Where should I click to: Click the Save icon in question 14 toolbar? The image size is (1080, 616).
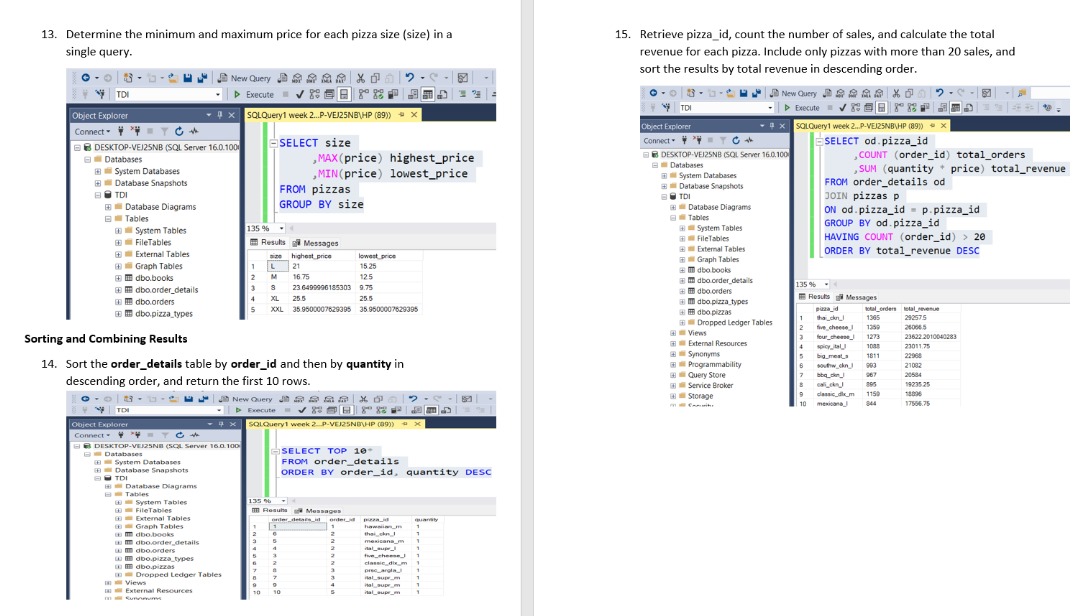point(188,399)
